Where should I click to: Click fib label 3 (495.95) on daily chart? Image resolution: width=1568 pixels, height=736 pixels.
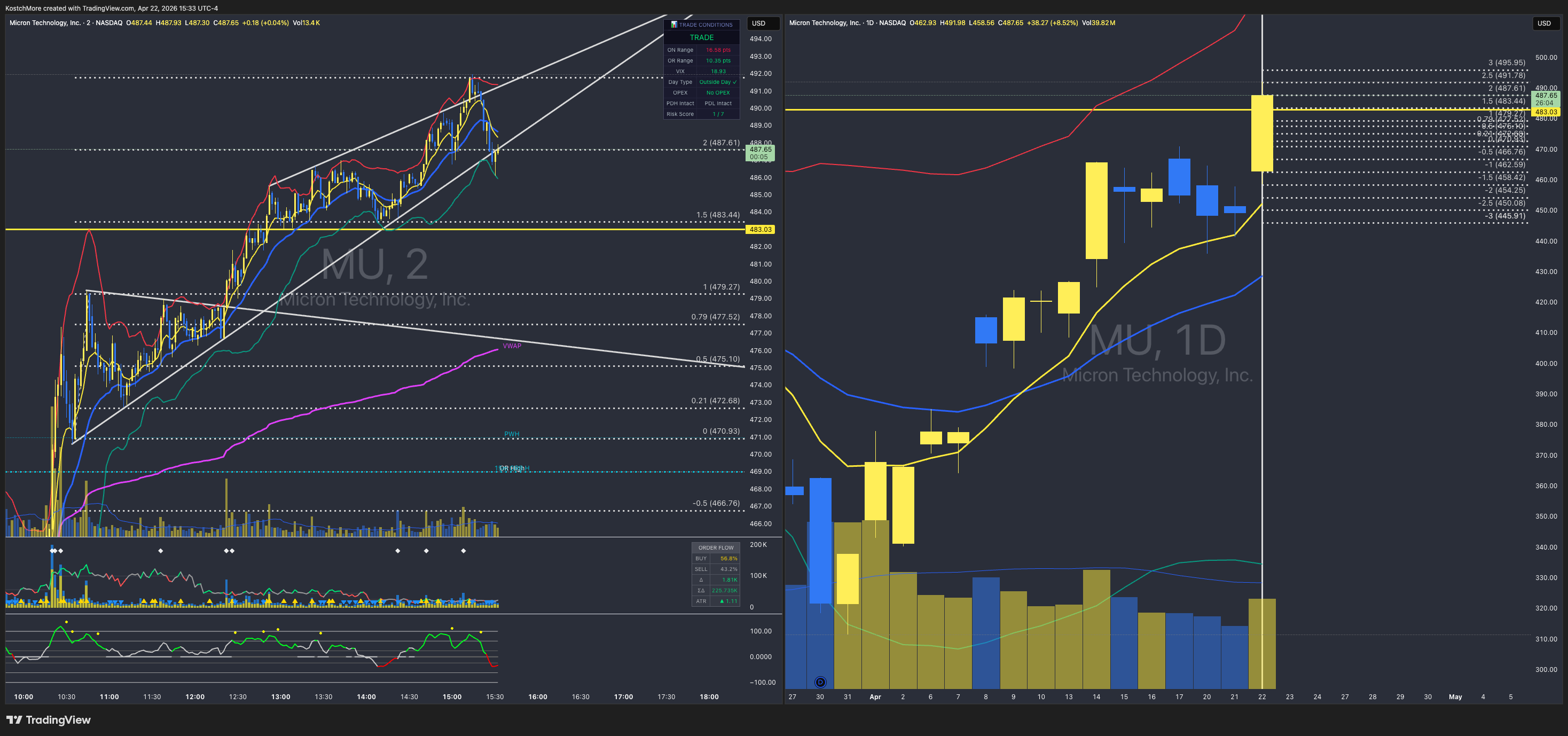1507,62
